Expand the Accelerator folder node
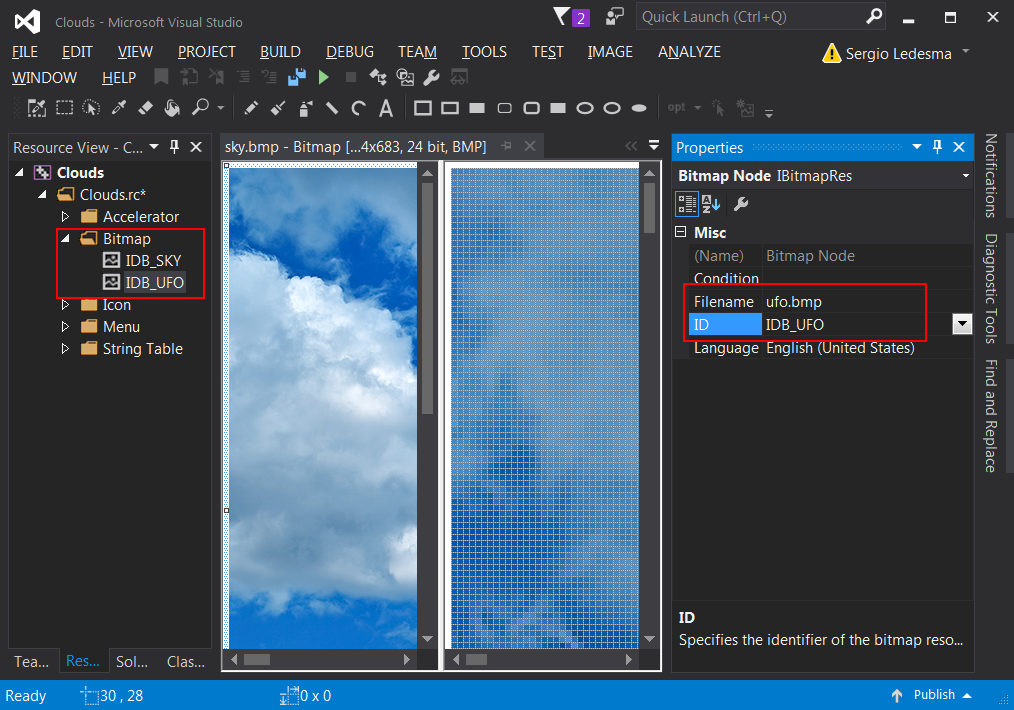The image size is (1014, 710). point(65,217)
